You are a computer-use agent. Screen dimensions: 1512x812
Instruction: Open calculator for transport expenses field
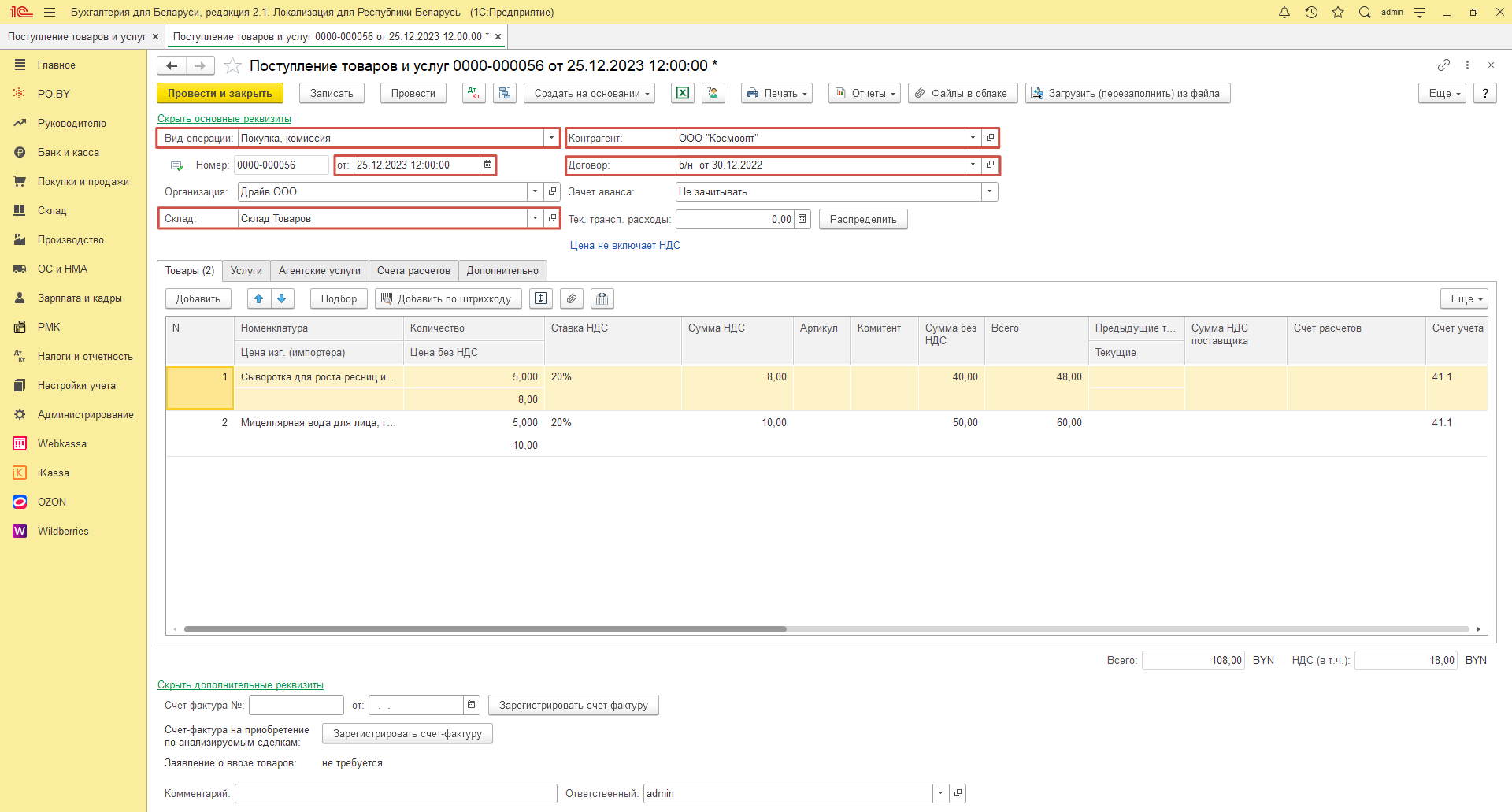802,219
